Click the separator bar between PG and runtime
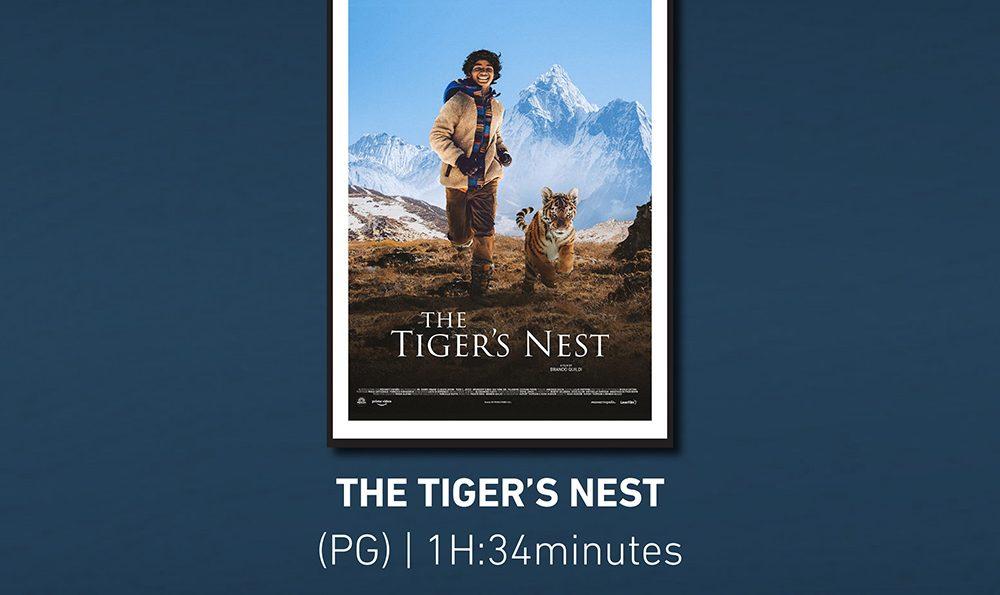 point(409,551)
